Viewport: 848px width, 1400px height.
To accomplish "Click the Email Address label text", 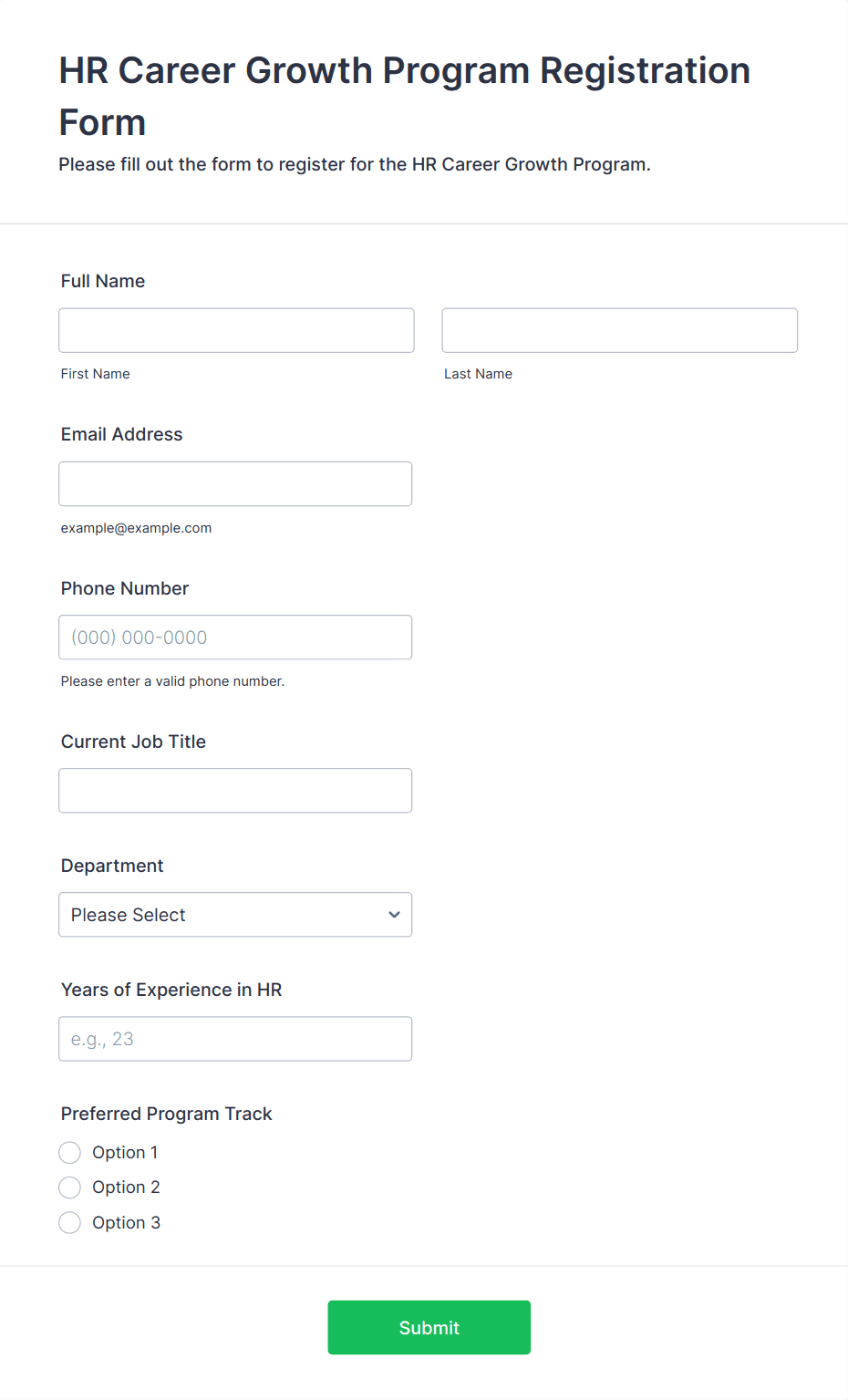I will (x=122, y=434).
